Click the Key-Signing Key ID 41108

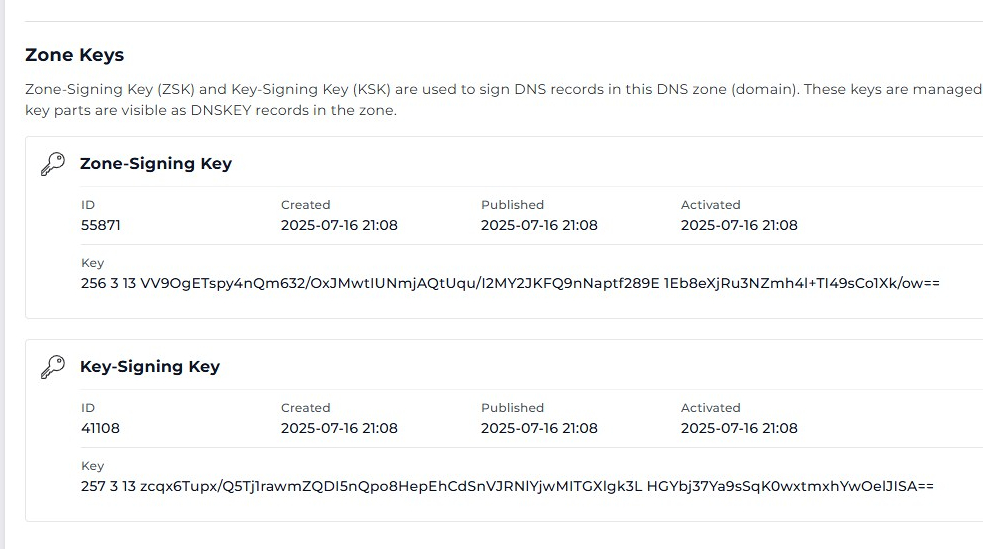(x=101, y=428)
